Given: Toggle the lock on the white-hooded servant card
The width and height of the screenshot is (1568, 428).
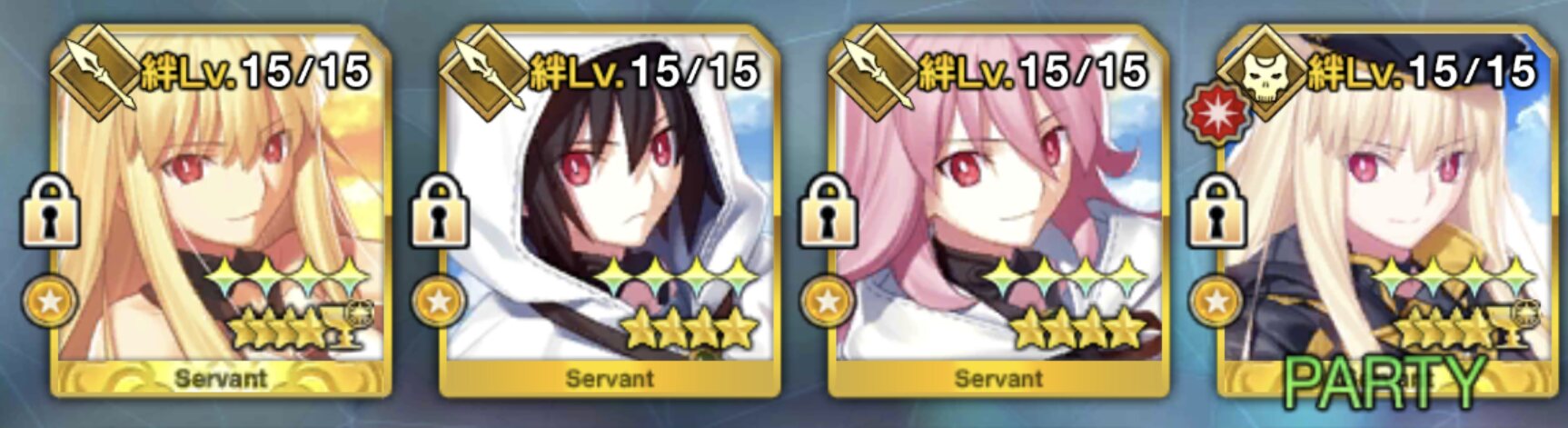Looking at the screenshot, I should coord(440,213).
